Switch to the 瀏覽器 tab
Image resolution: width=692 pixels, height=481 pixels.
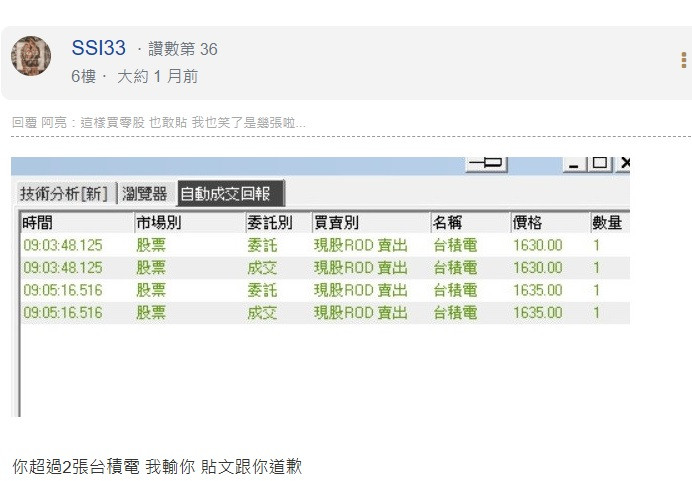[145, 193]
